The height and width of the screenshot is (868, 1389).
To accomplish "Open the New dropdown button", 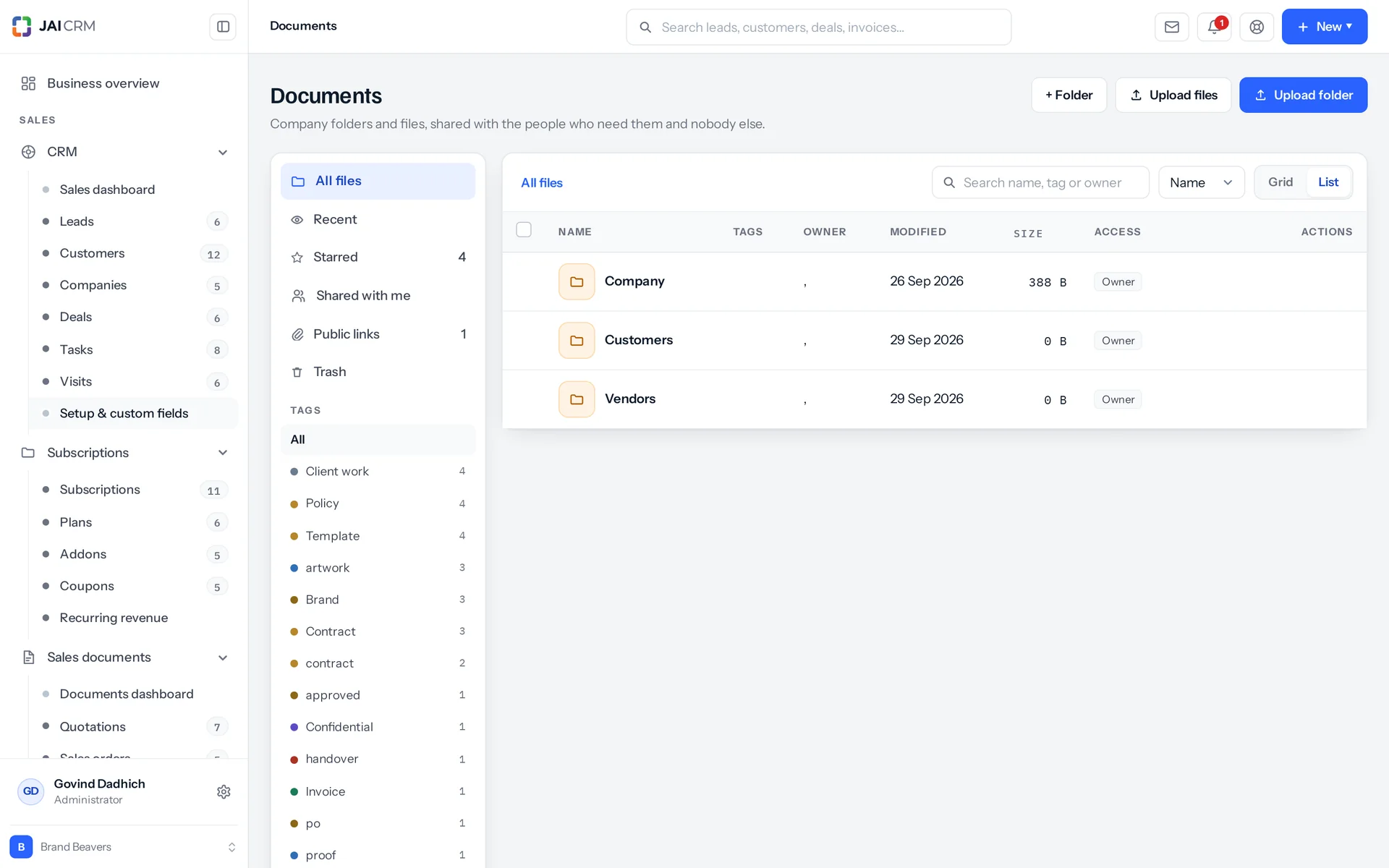I will pos(1324,27).
